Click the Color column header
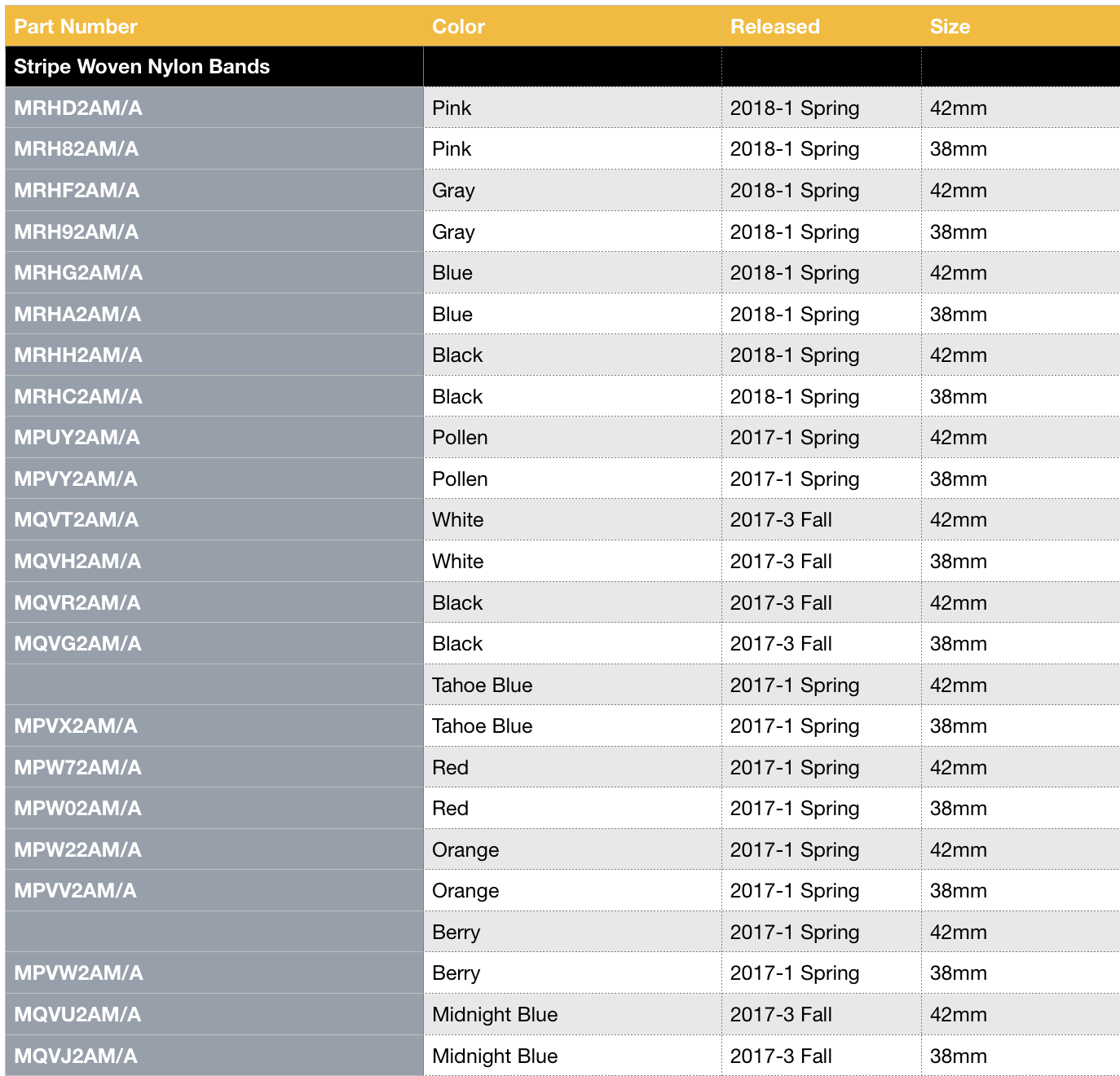 pyautogui.click(x=458, y=27)
